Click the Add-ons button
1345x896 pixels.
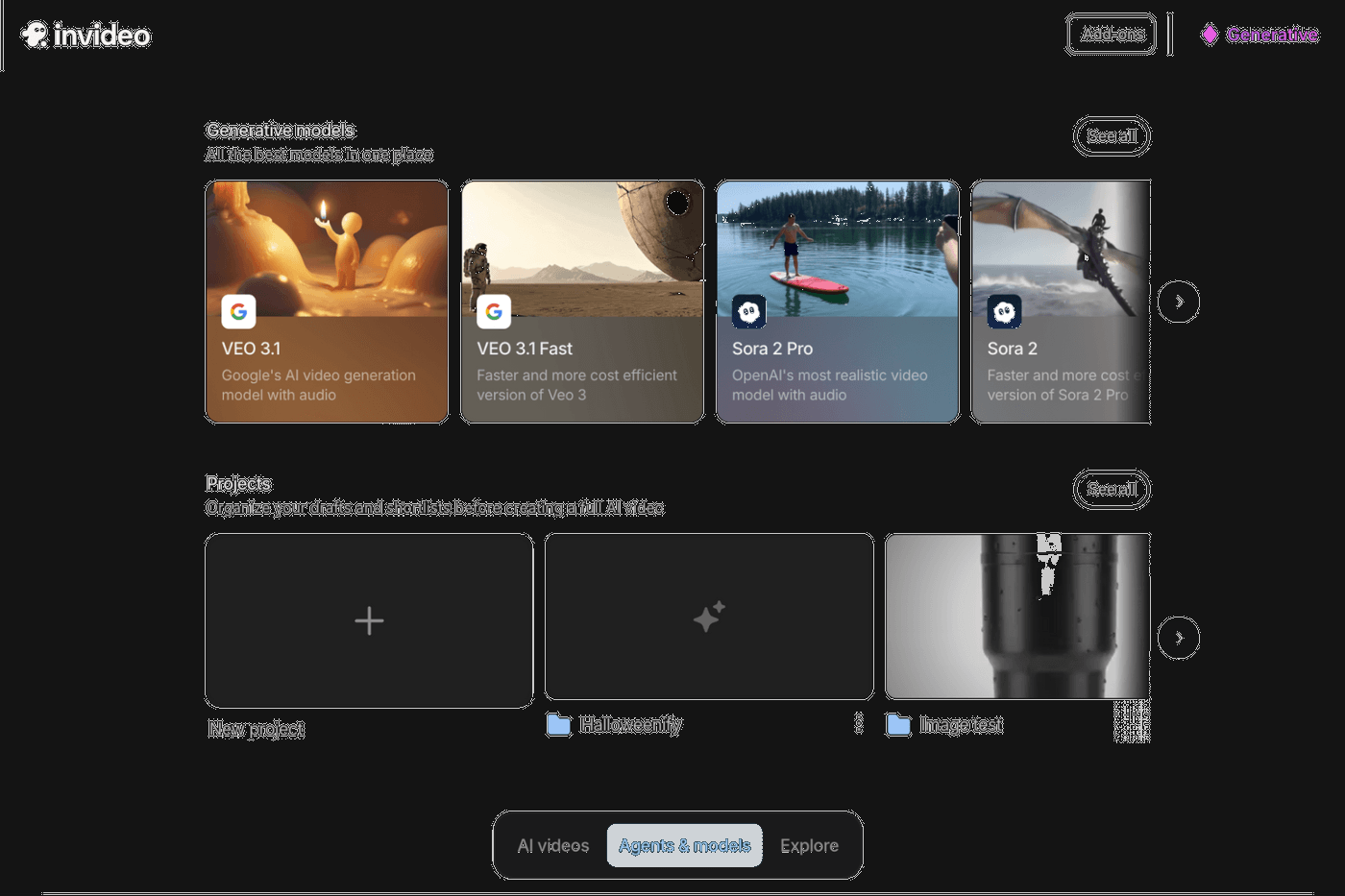[1111, 35]
